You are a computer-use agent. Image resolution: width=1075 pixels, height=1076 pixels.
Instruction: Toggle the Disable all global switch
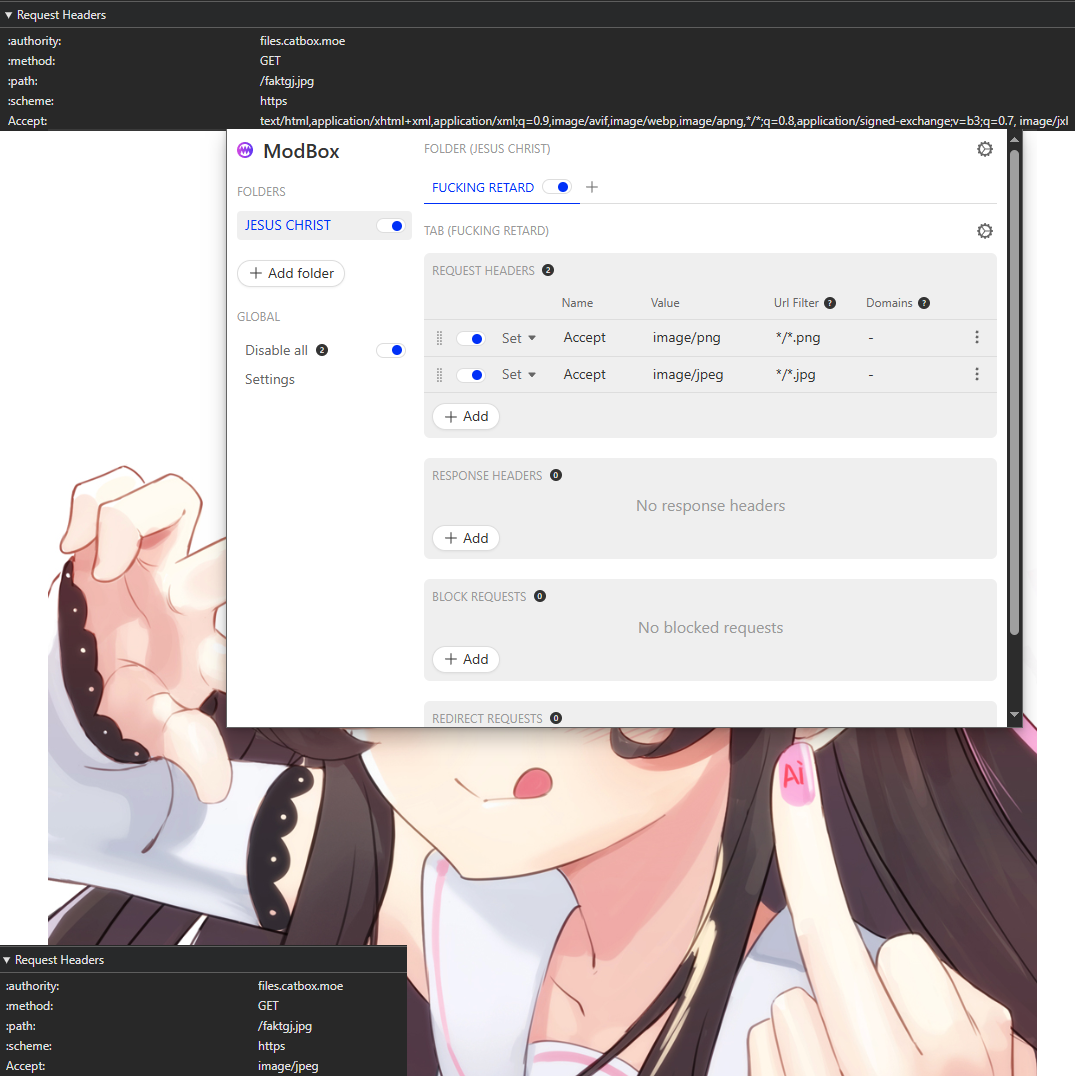point(391,350)
